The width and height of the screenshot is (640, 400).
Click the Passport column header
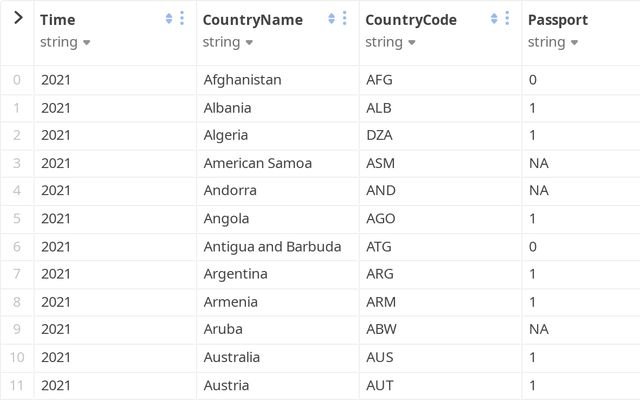[558, 20]
